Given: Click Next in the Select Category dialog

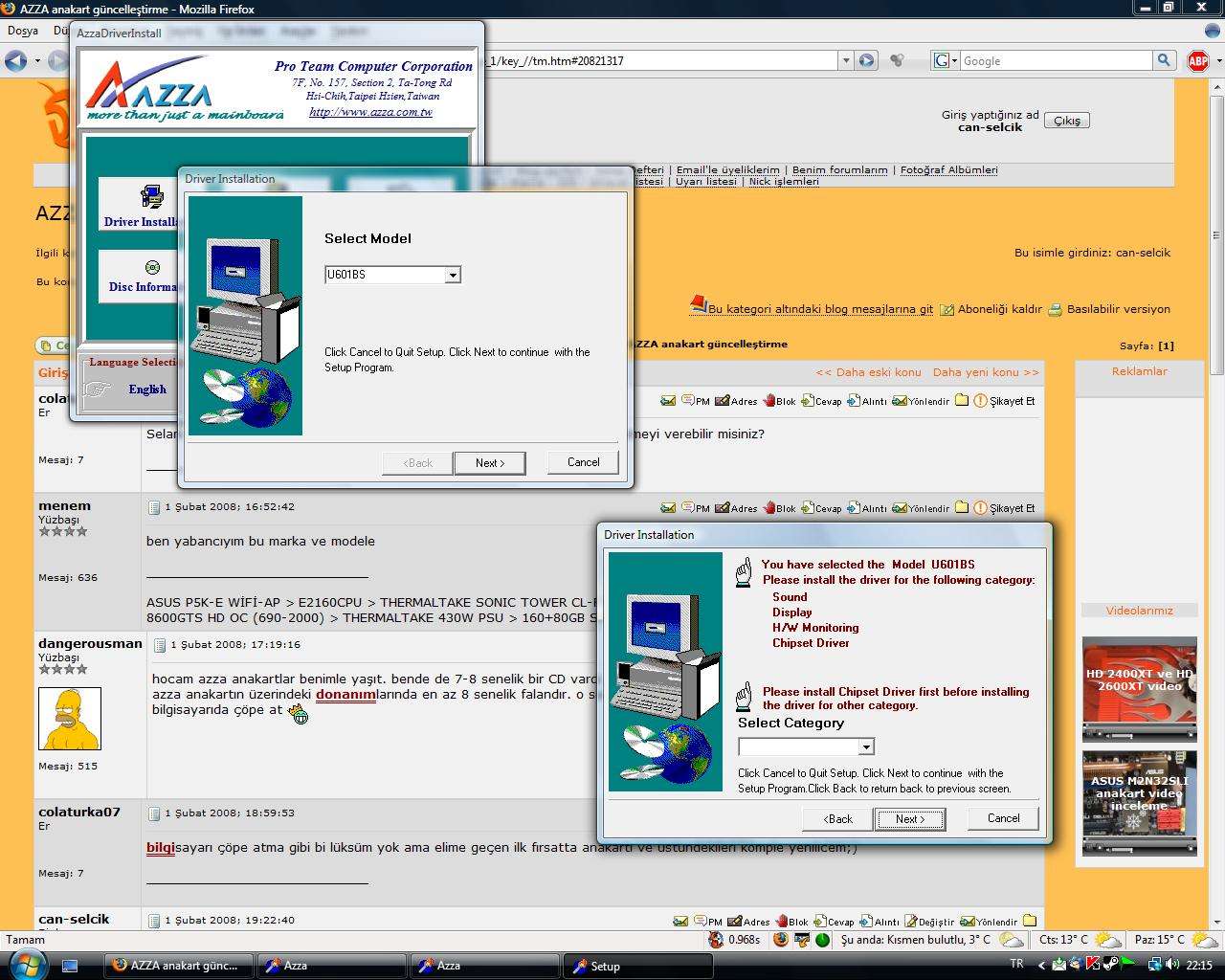Looking at the screenshot, I should click(x=909, y=819).
